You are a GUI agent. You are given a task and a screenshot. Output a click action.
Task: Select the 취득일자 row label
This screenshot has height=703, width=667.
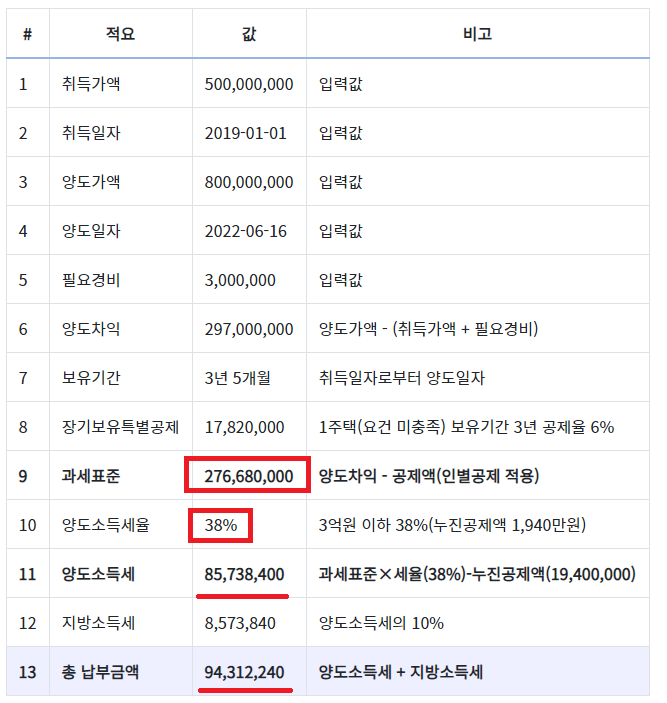(x=91, y=133)
